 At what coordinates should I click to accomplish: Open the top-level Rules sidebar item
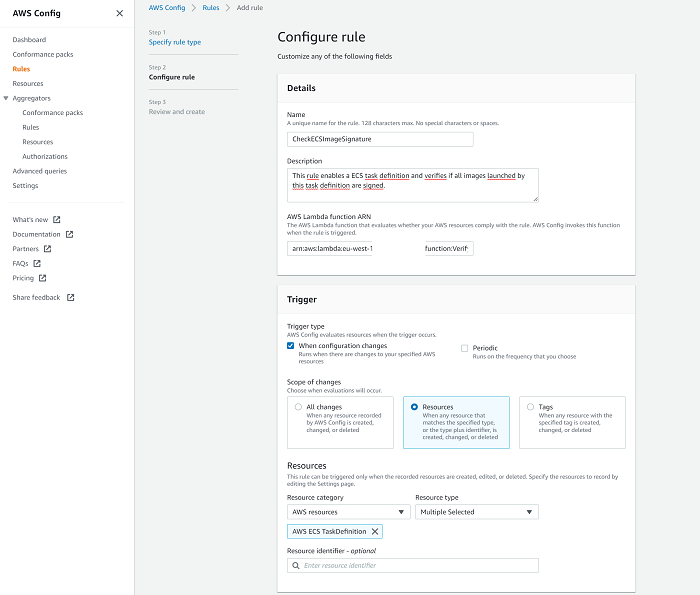(x=21, y=69)
